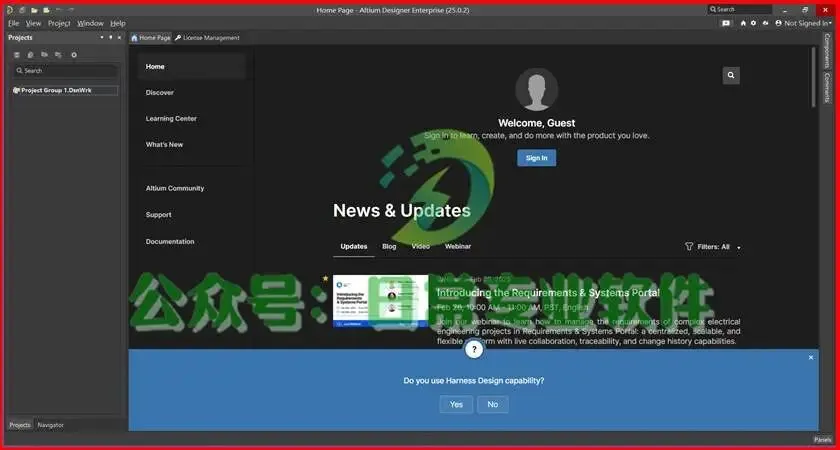Image resolution: width=840 pixels, height=450 pixels.
Task: Click the open folder icon in quick access bar
Action: click(x=34, y=10)
